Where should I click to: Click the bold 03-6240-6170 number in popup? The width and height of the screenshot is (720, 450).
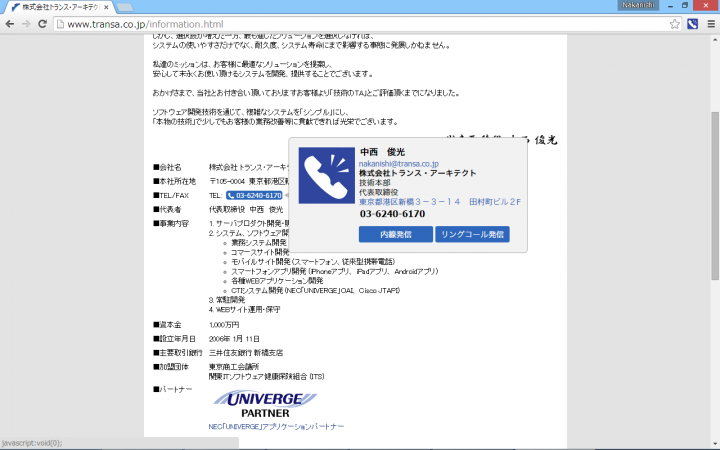[x=392, y=214]
